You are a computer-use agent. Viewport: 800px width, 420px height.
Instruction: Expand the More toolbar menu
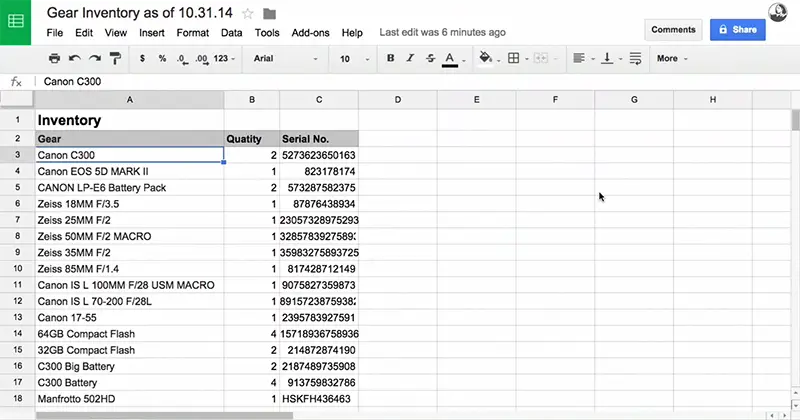pyautogui.click(x=672, y=58)
